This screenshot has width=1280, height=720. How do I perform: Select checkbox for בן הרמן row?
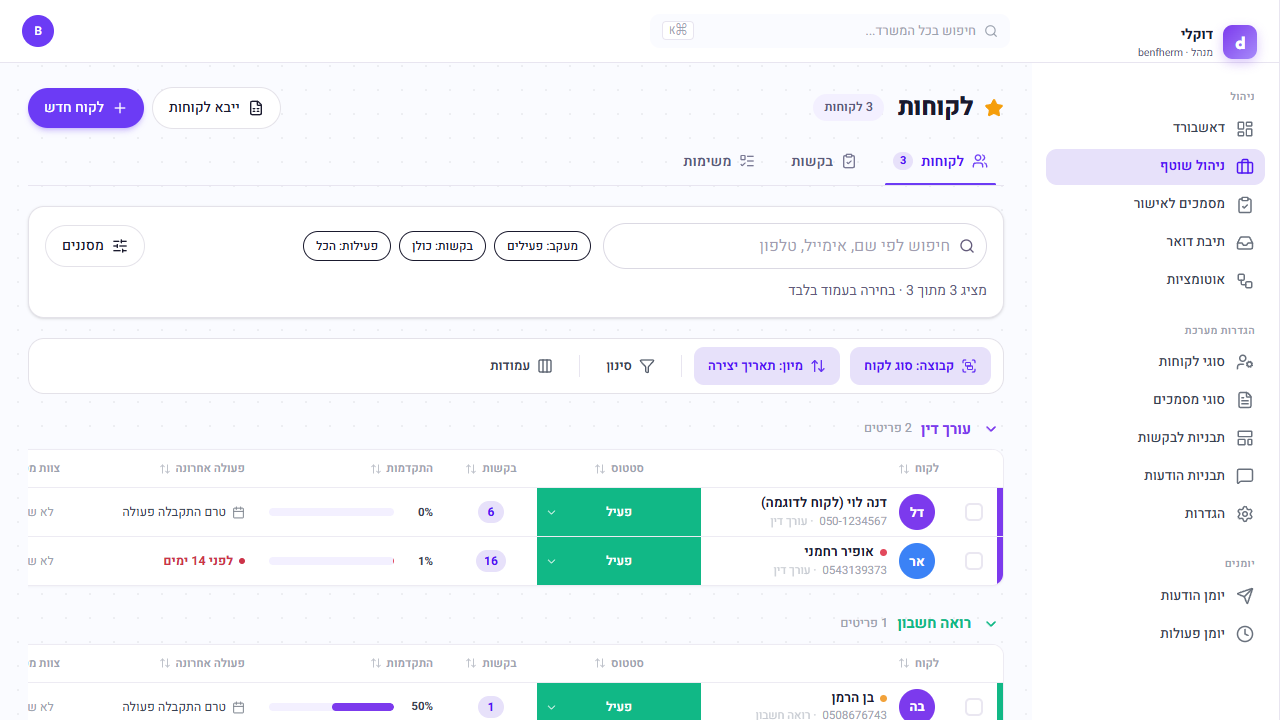click(974, 707)
